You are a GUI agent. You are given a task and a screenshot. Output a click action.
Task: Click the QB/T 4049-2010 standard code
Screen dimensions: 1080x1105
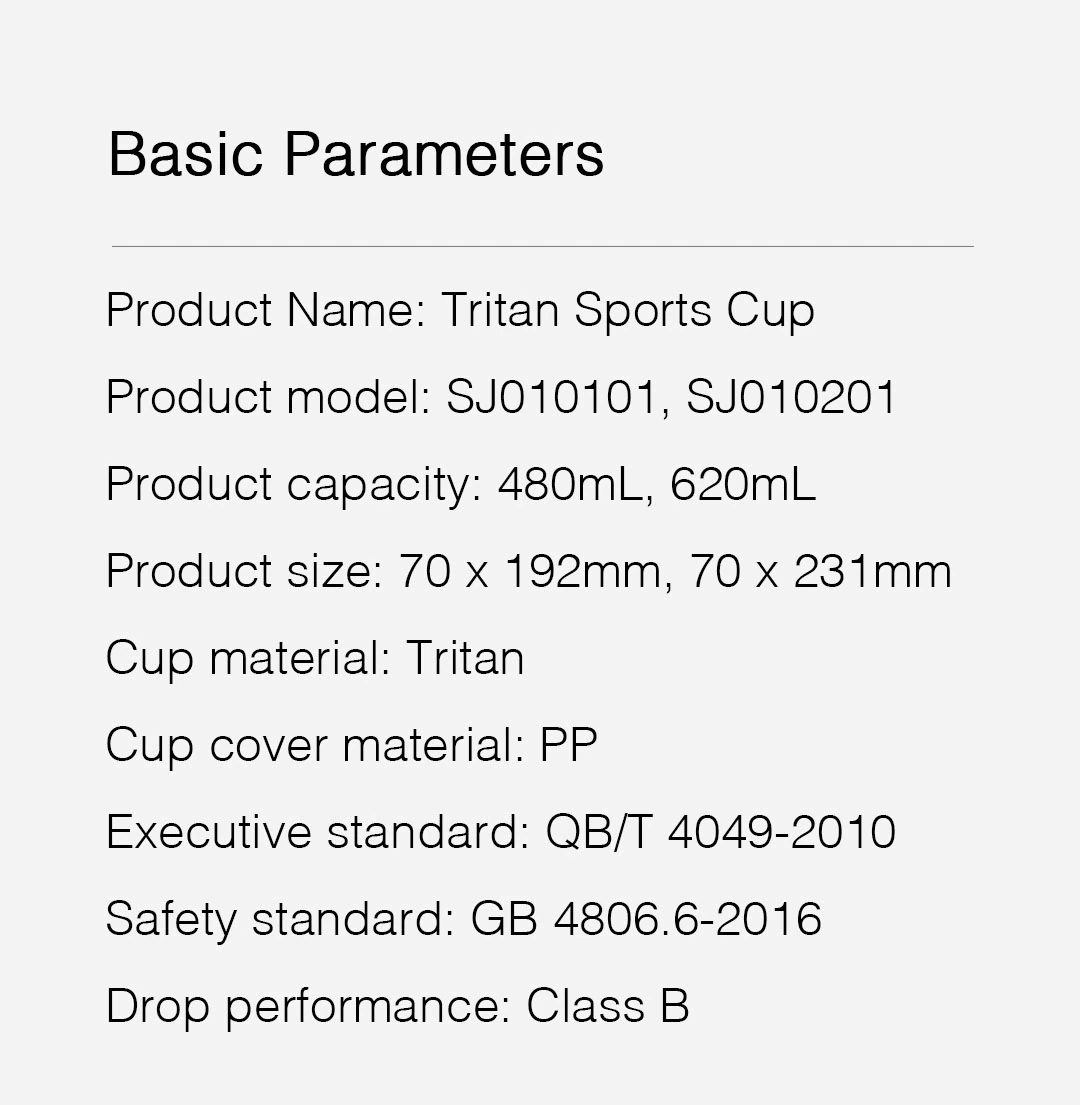(x=720, y=833)
